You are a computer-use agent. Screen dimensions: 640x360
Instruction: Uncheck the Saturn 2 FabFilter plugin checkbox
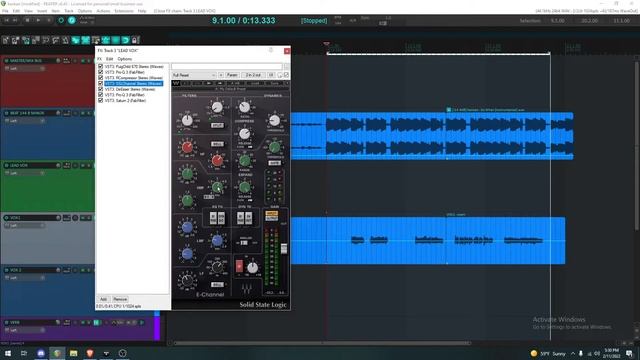click(x=100, y=100)
